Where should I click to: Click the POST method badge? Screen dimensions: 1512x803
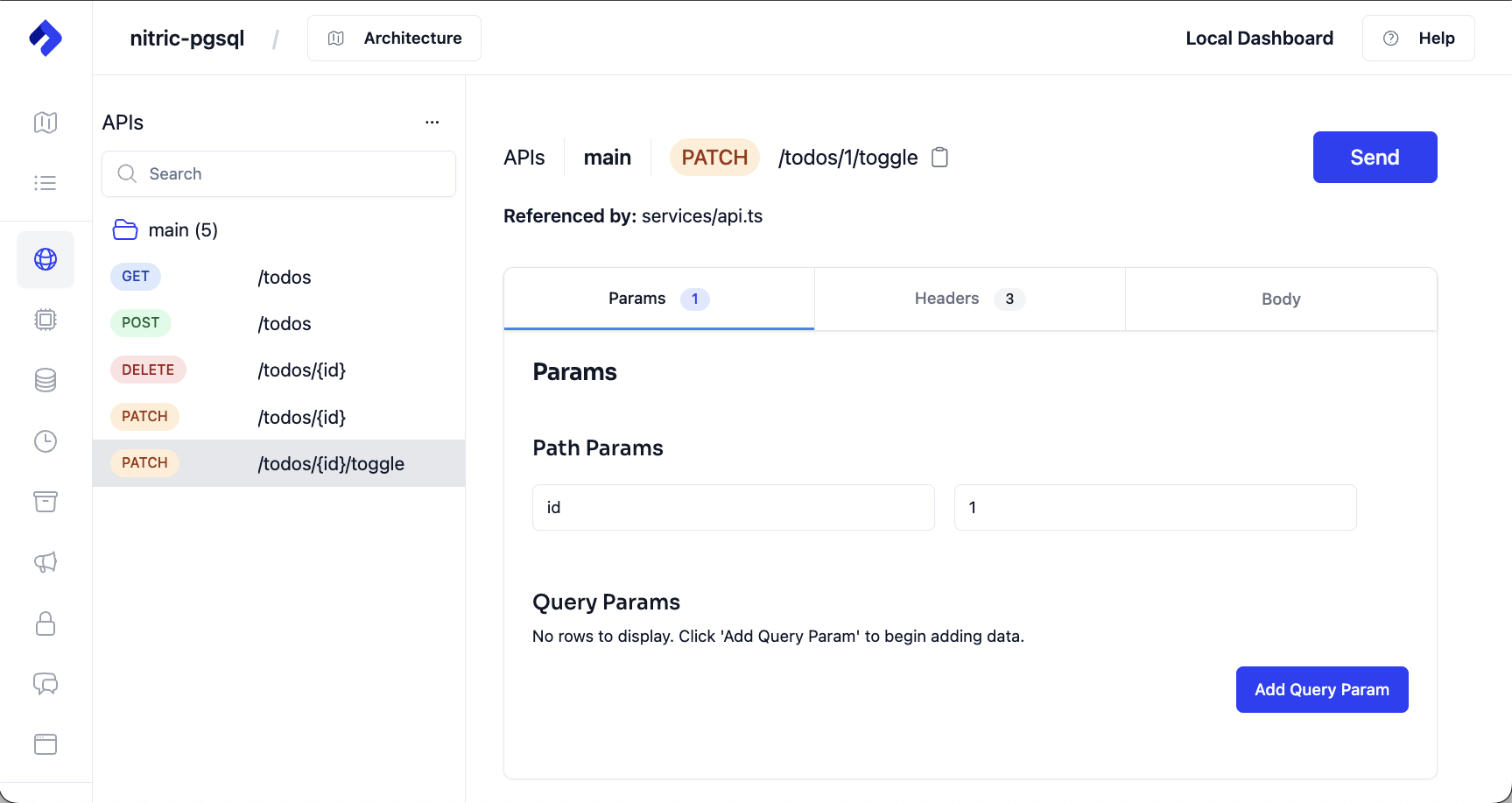[140, 323]
